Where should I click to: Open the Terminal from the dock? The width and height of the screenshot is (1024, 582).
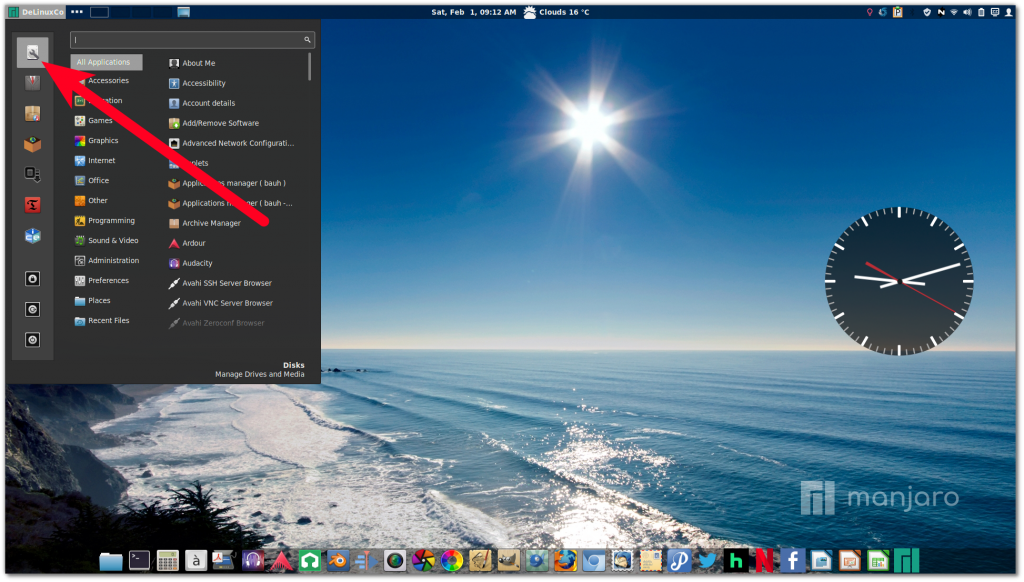(139, 560)
